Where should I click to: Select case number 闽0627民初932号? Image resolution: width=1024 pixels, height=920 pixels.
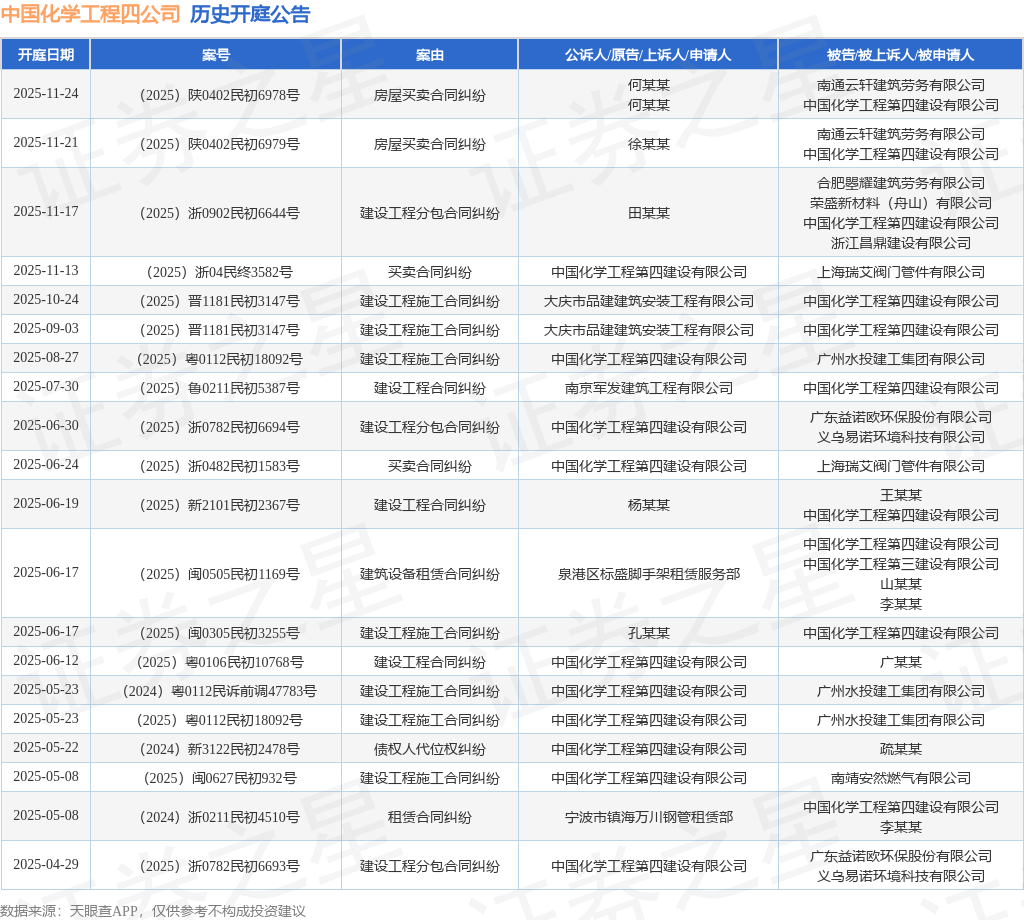coord(219,778)
